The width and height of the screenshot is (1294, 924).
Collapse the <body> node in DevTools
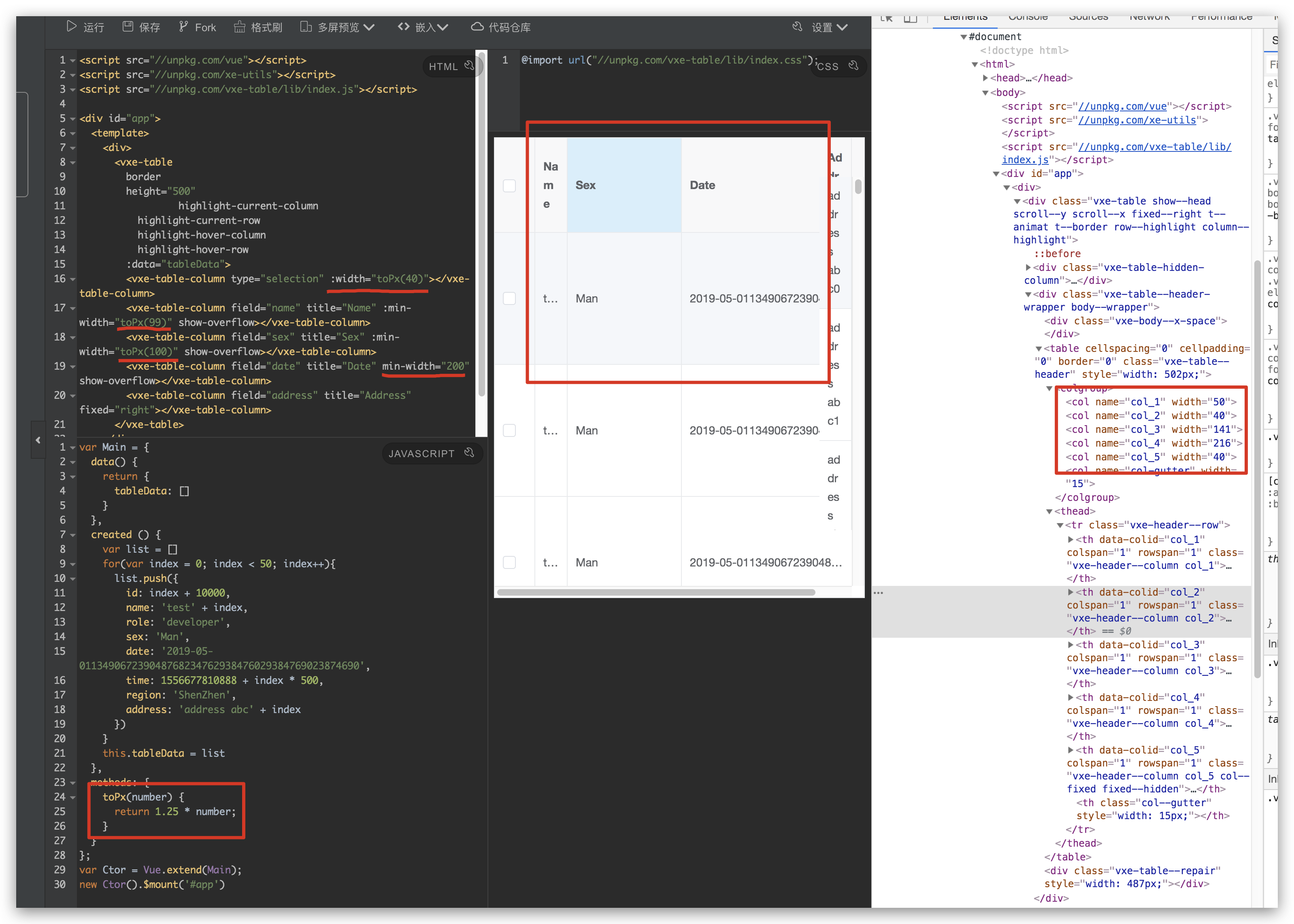[985, 92]
